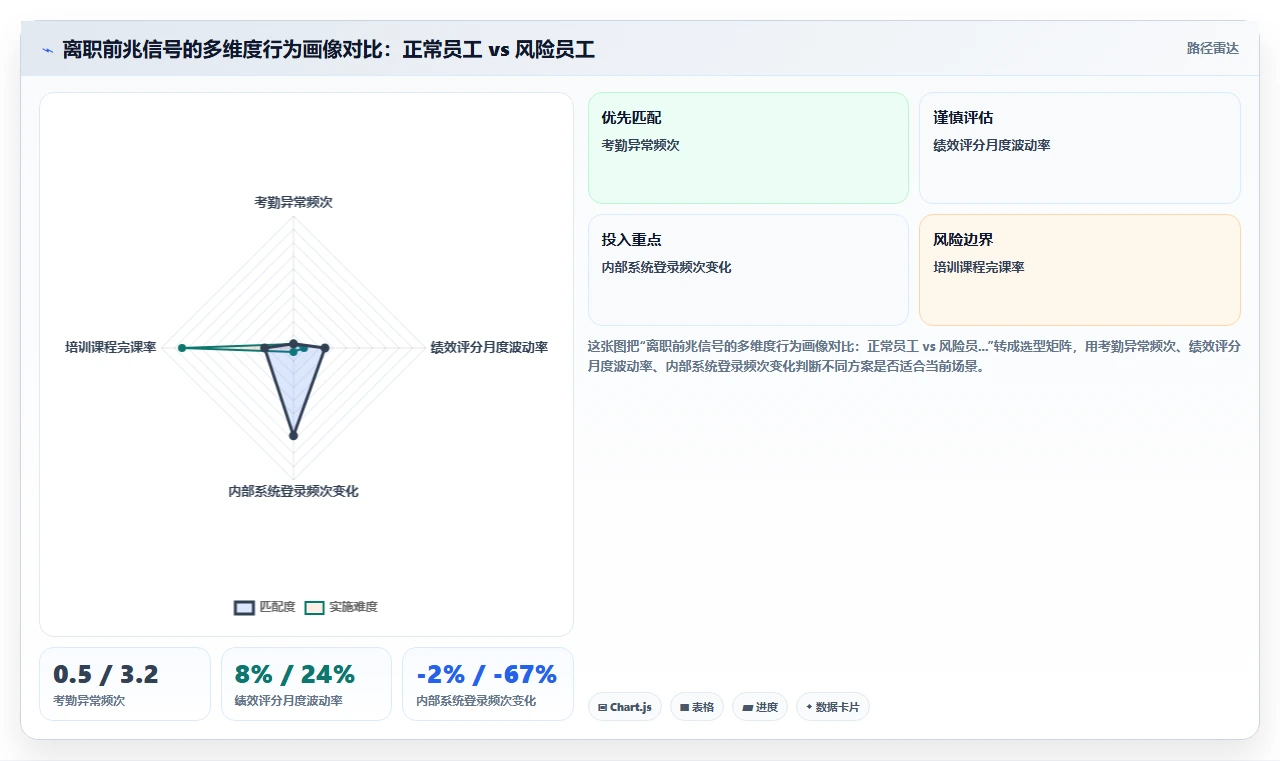Click the description paragraph below the cards

(x=914, y=356)
